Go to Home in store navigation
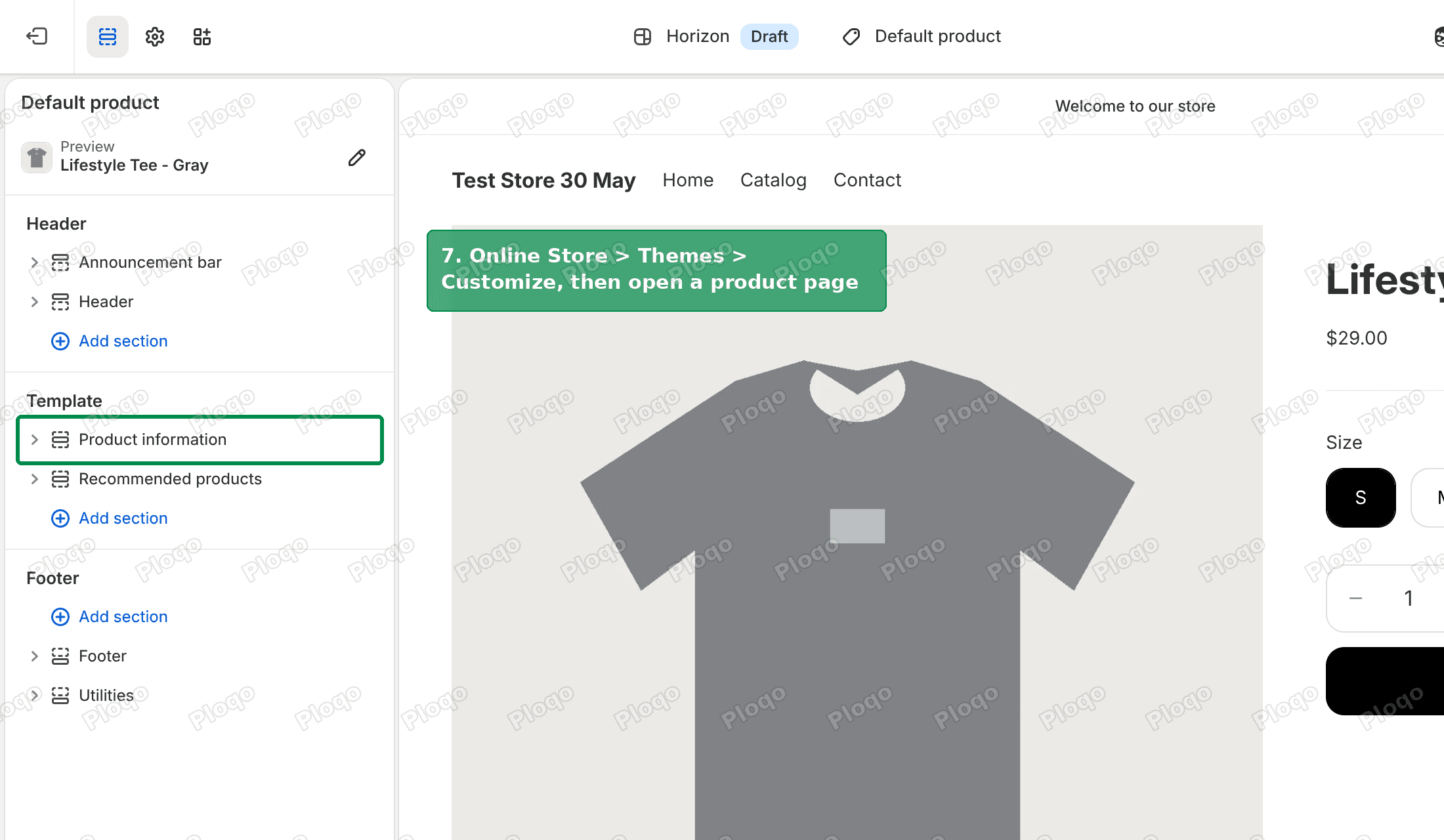The width and height of the screenshot is (1444, 840). [x=688, y=180]
